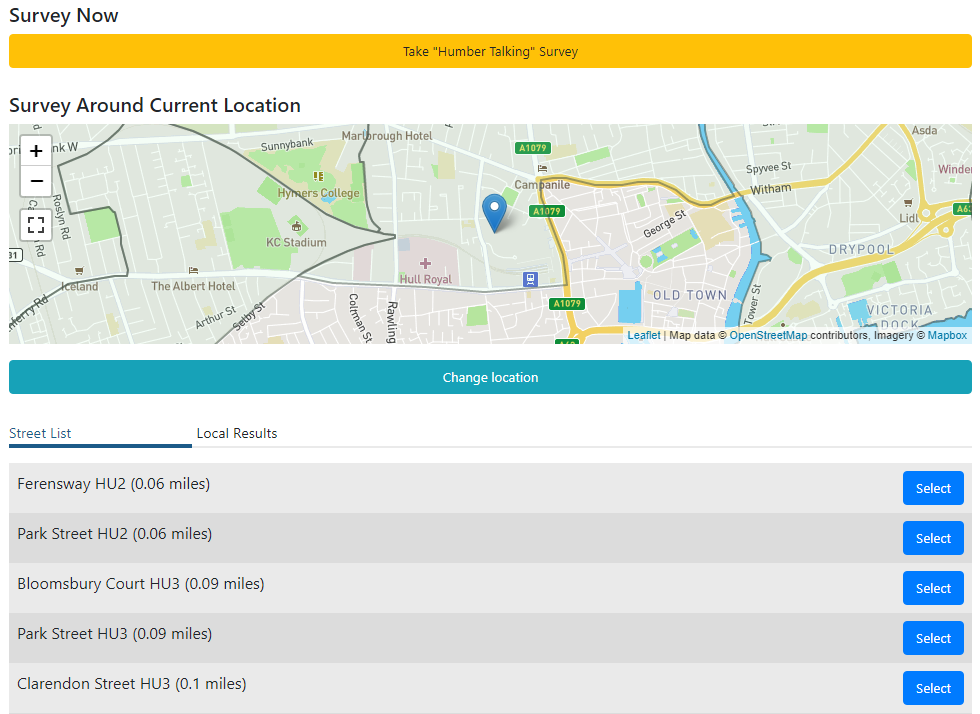Take the "Humber Talking" Survey

coord(490,51)
